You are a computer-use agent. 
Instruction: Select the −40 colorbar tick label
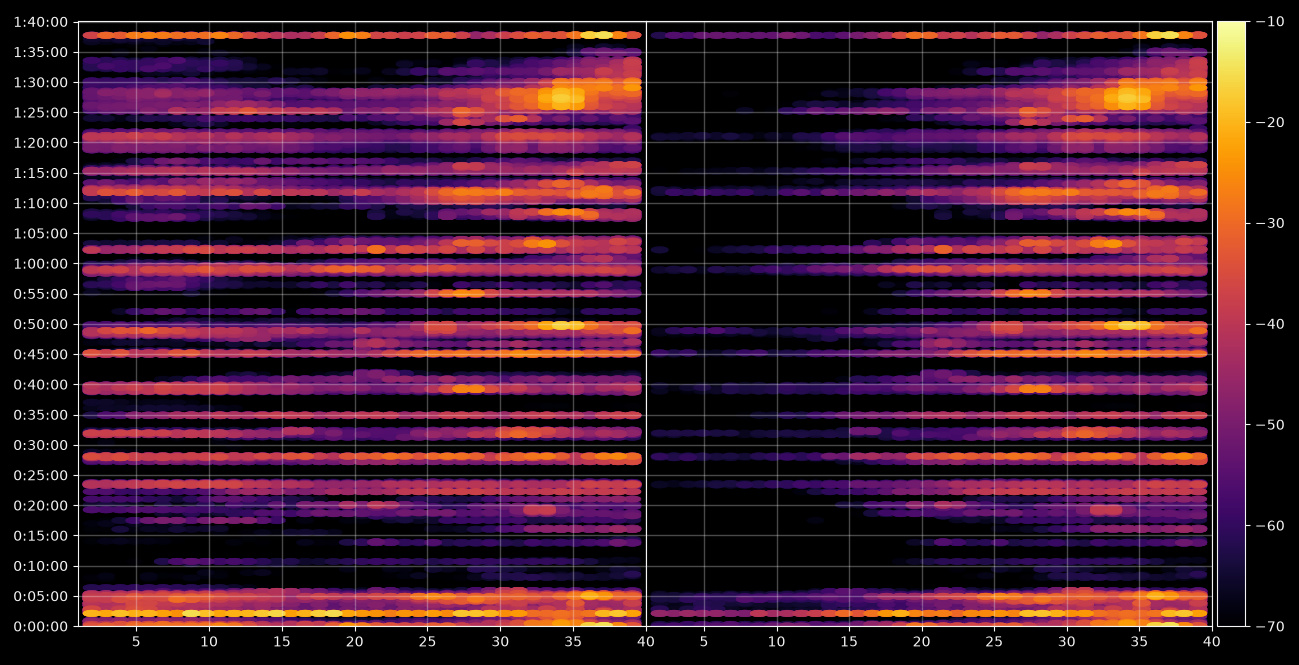[x=1270, y=324]
